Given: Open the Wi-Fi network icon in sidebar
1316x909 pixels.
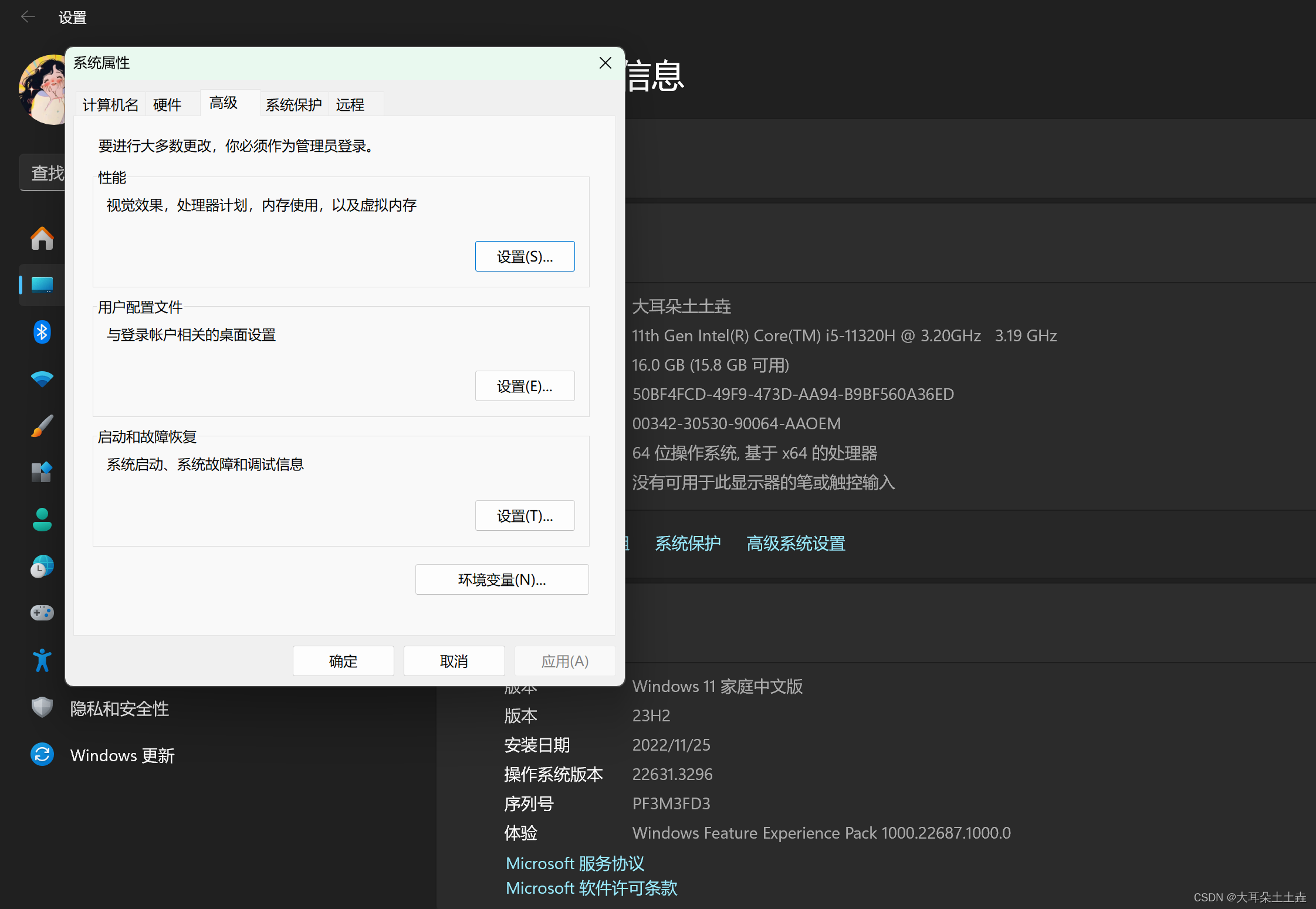Looking at the screenshot, I should pyautogui.click(x=42, y=379).
